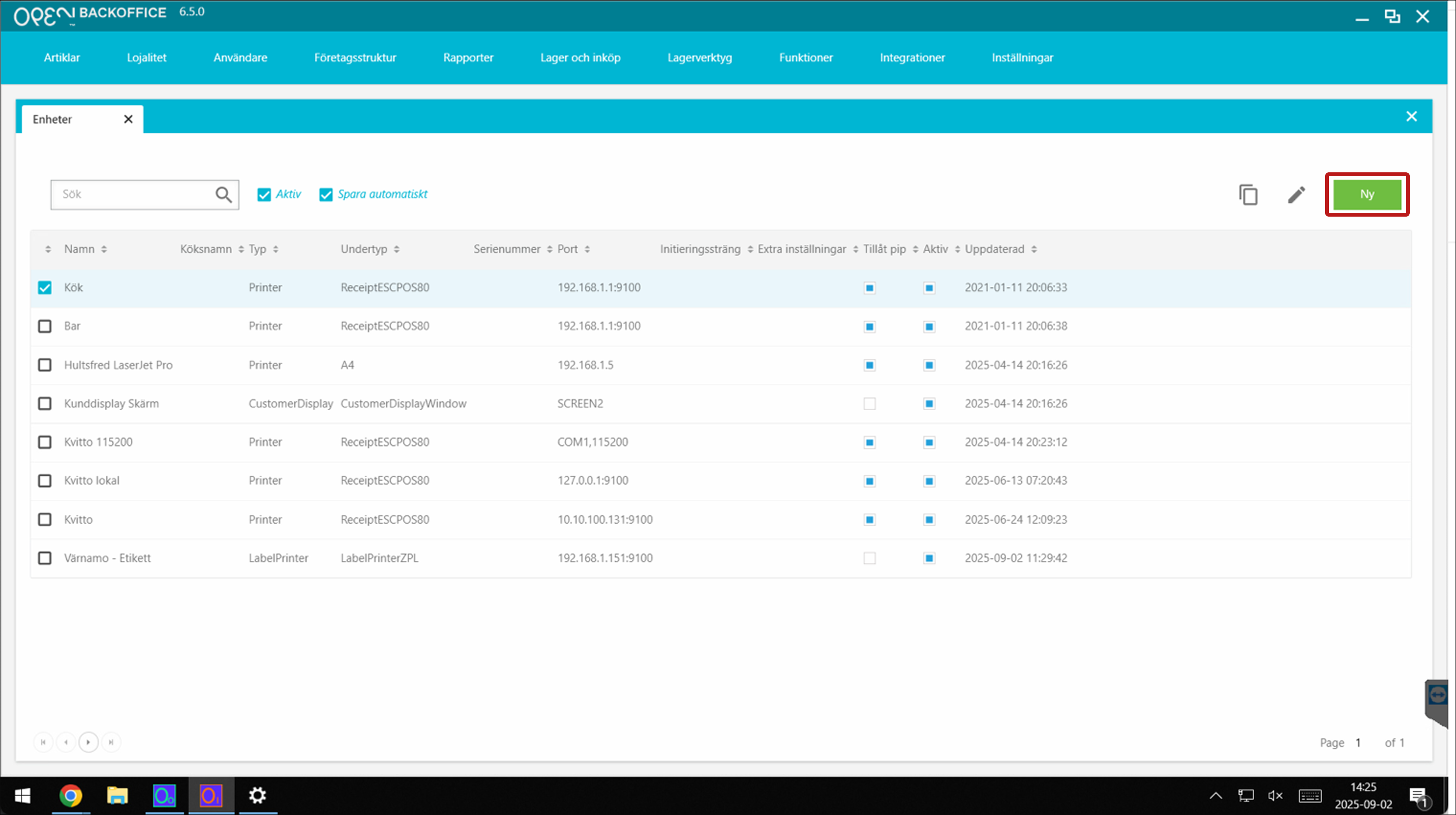Screen dimensions: 1456x815
Task: Open the blue Open app taskbar icon
Action: point(165,796)
